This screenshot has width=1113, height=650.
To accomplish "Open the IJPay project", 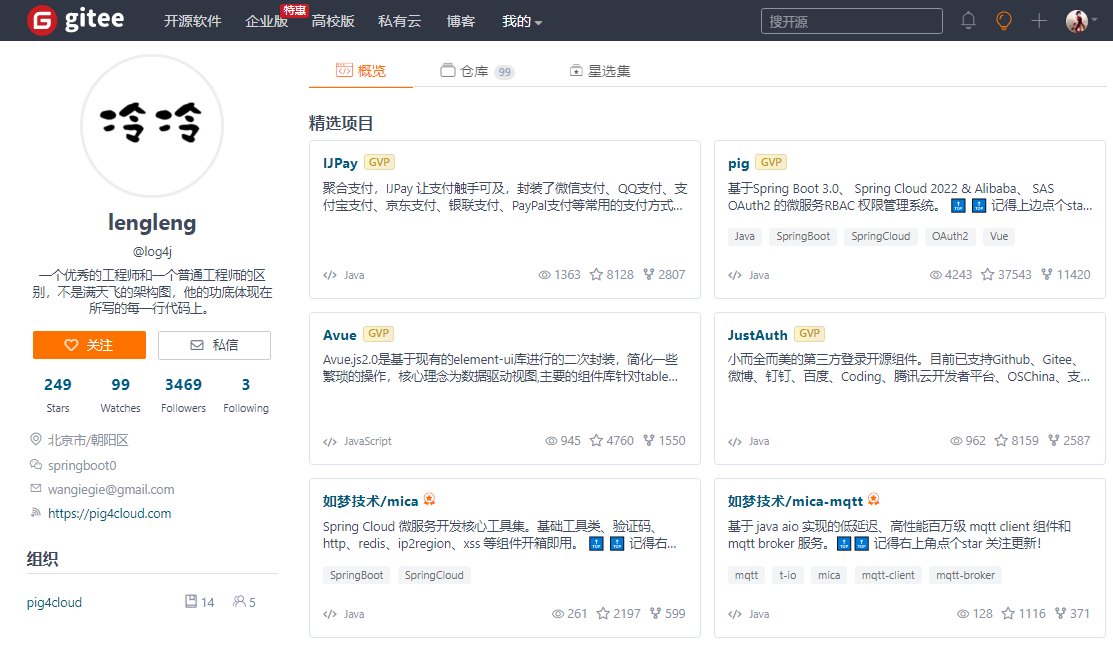I will coord(340,163).
